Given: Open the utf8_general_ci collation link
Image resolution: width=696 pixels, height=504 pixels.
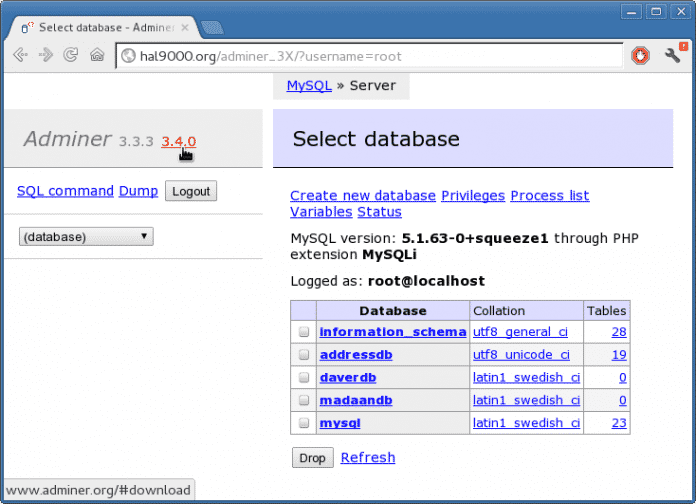Looking at the screenshot, I should tap(522, 332).
